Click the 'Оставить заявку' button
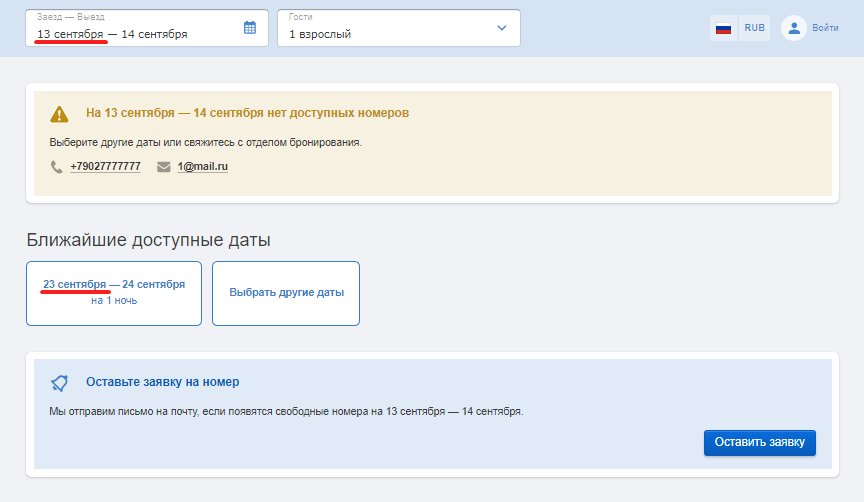 tap(759, 442)
